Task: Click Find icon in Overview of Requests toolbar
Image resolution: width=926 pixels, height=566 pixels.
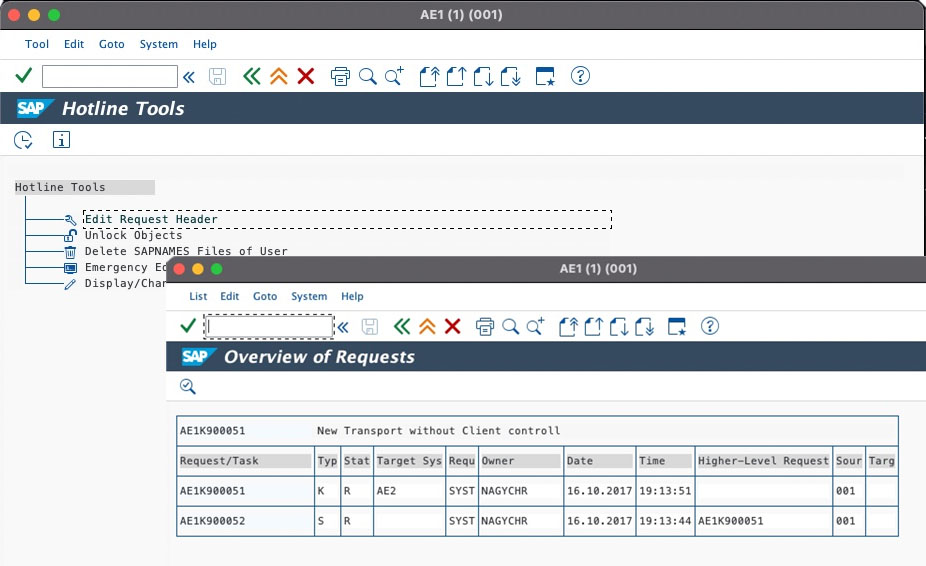Action: [x=510, y=326]
